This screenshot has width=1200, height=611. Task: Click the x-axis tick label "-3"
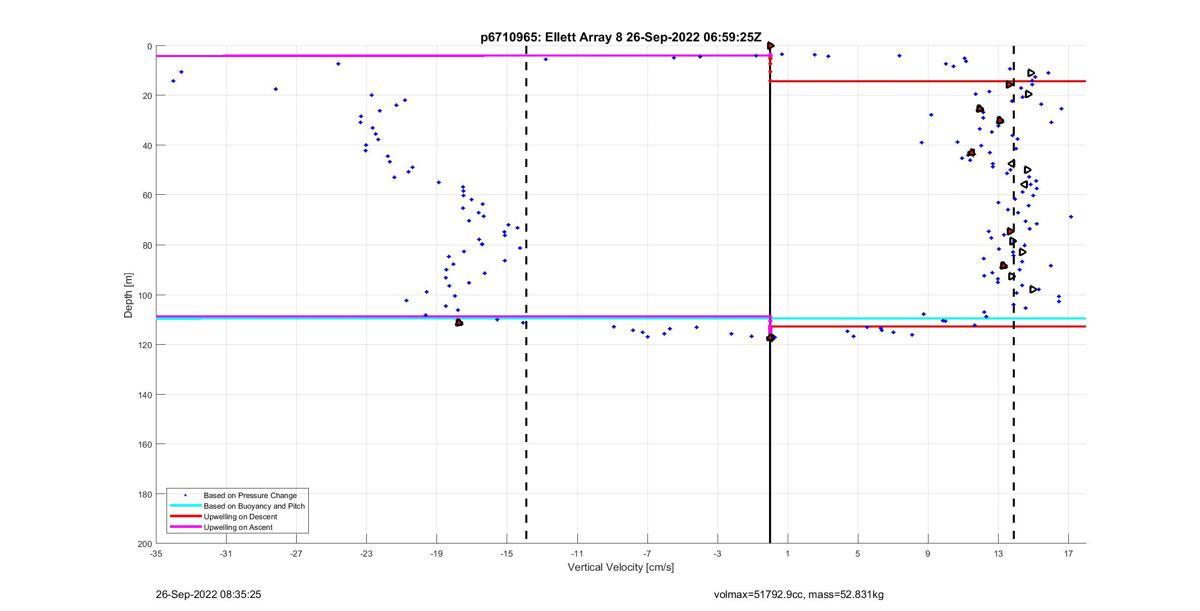pyautogui.click(x=717, y=553)
